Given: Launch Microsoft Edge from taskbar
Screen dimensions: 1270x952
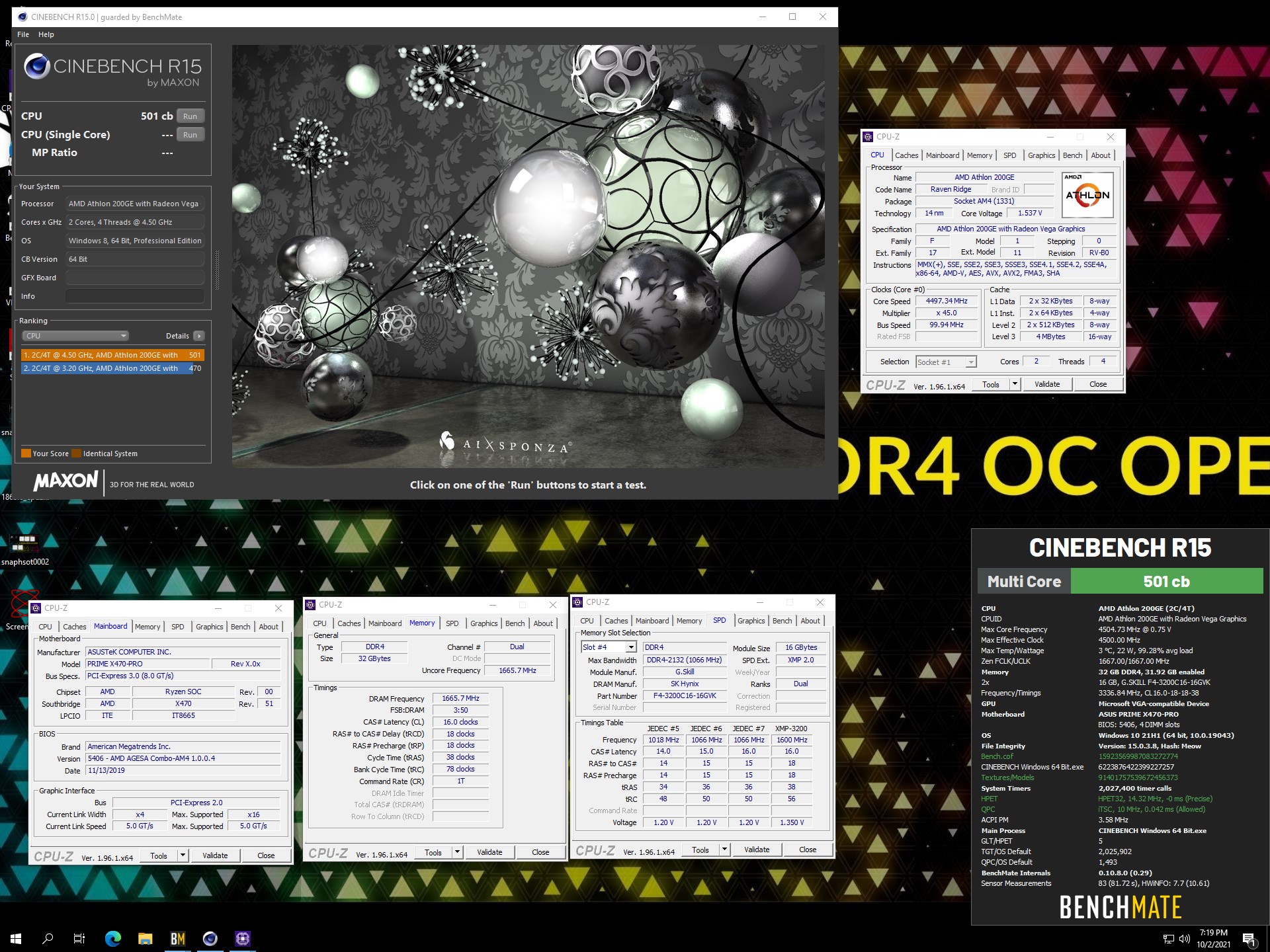Looking at the screenshot, I should coord(113,938).
